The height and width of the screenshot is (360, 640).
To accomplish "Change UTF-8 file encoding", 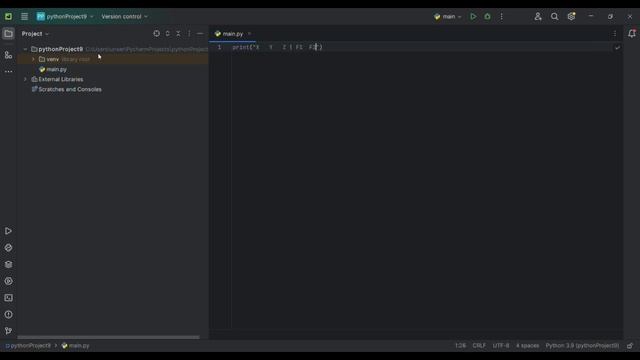I will coord(501,346).
